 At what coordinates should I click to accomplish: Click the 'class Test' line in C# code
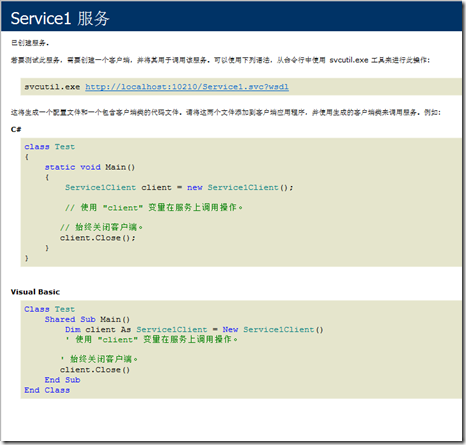tap(49, 147)
